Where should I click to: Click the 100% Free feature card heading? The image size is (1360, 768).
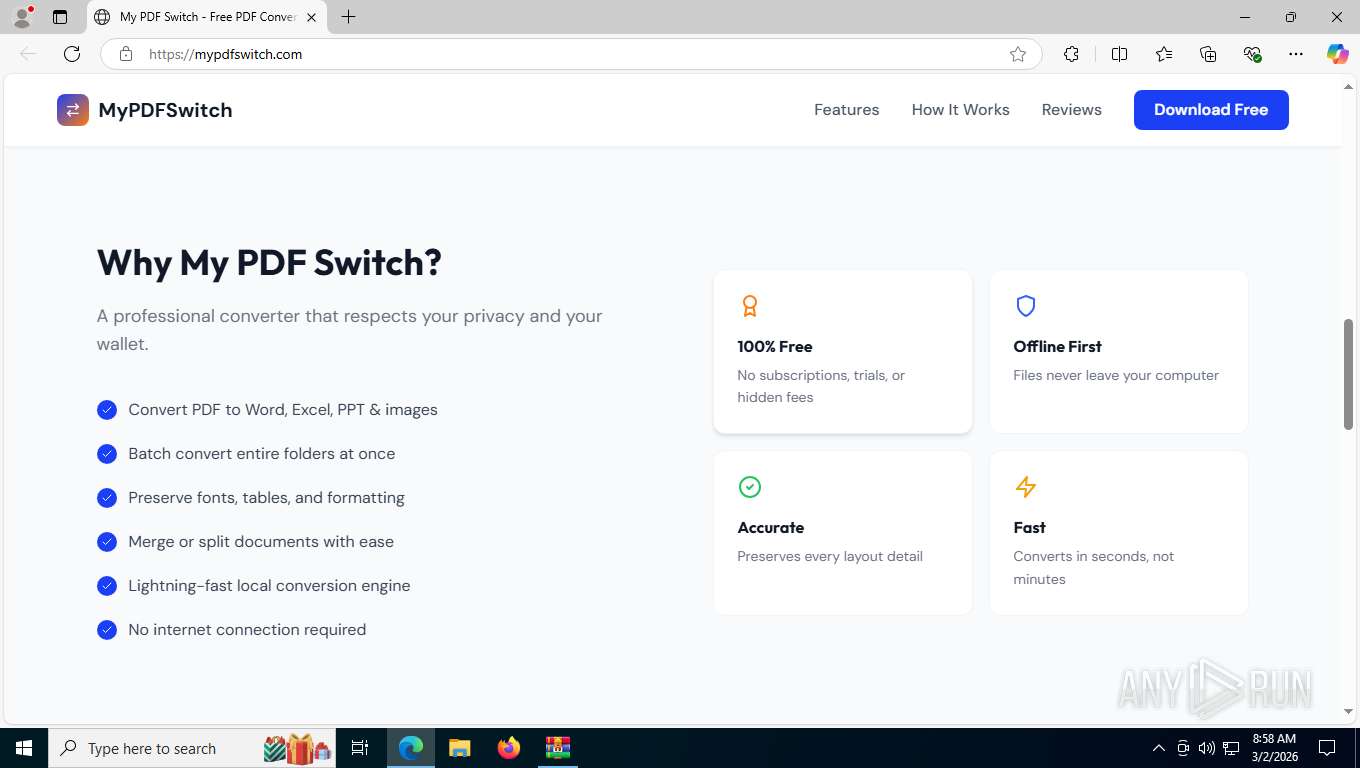(775, 347)
